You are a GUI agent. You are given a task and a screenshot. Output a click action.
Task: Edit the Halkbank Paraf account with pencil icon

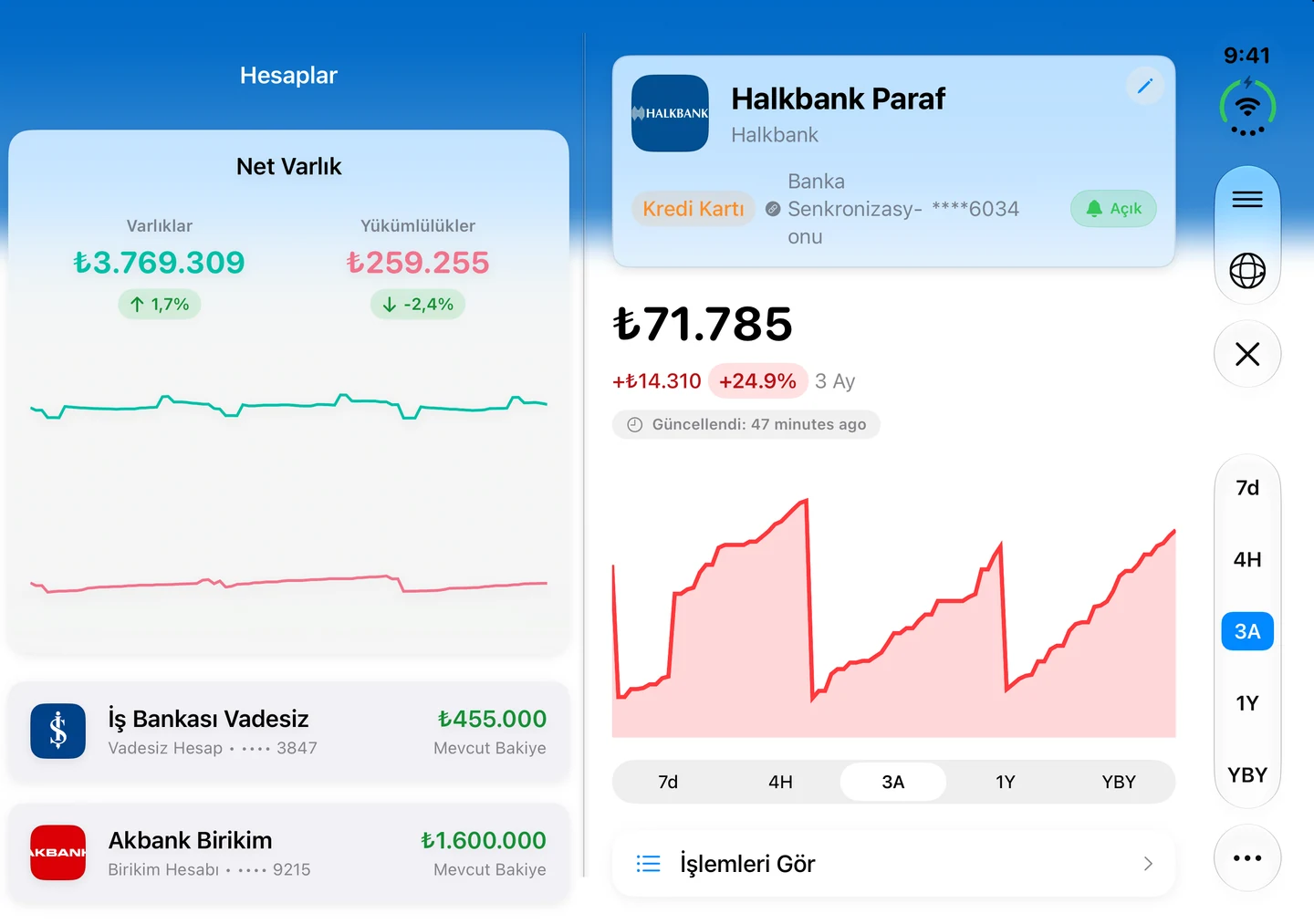(1144, 86)
